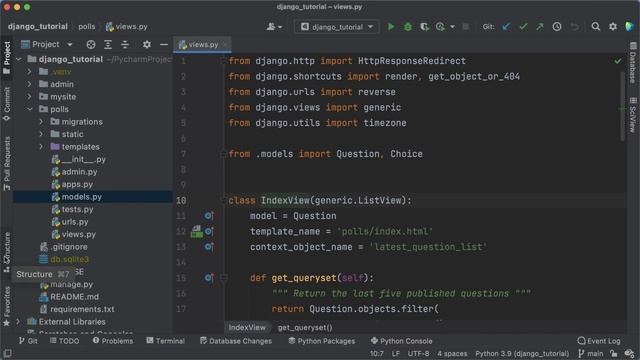Screen dimensions: 640x360
Task: Click the cursor position 10:7 indicator
Action: pos(377,353)
